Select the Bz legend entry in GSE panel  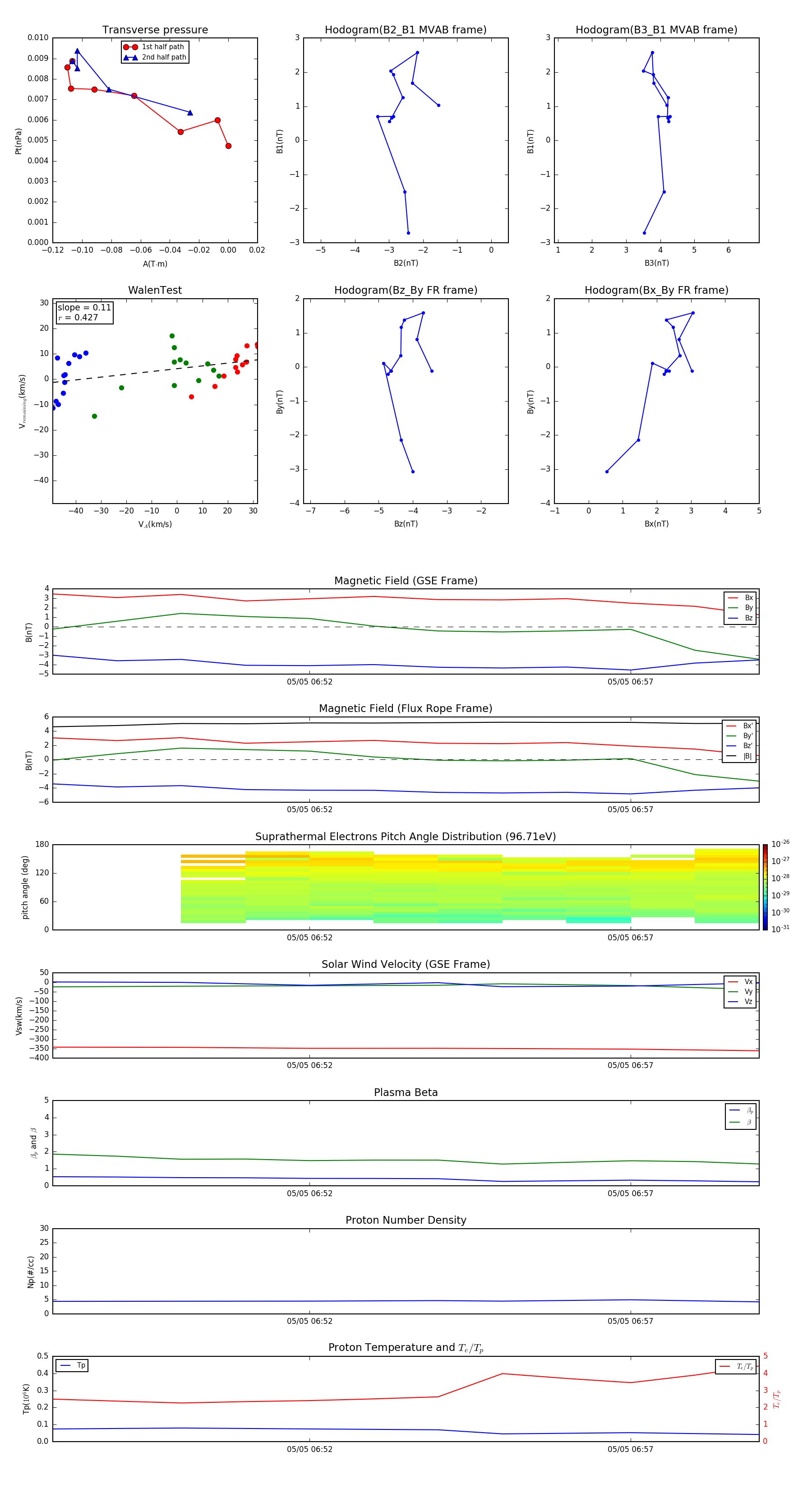point(740,618)
